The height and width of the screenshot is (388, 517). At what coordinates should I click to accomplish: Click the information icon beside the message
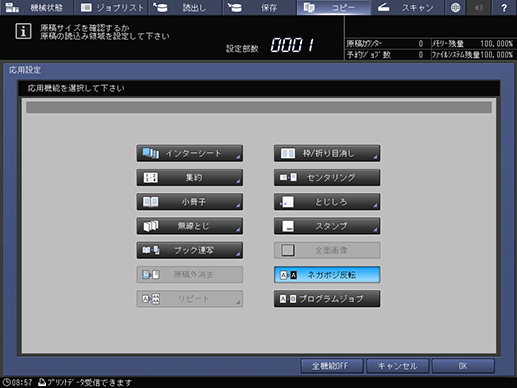(23, 31)
